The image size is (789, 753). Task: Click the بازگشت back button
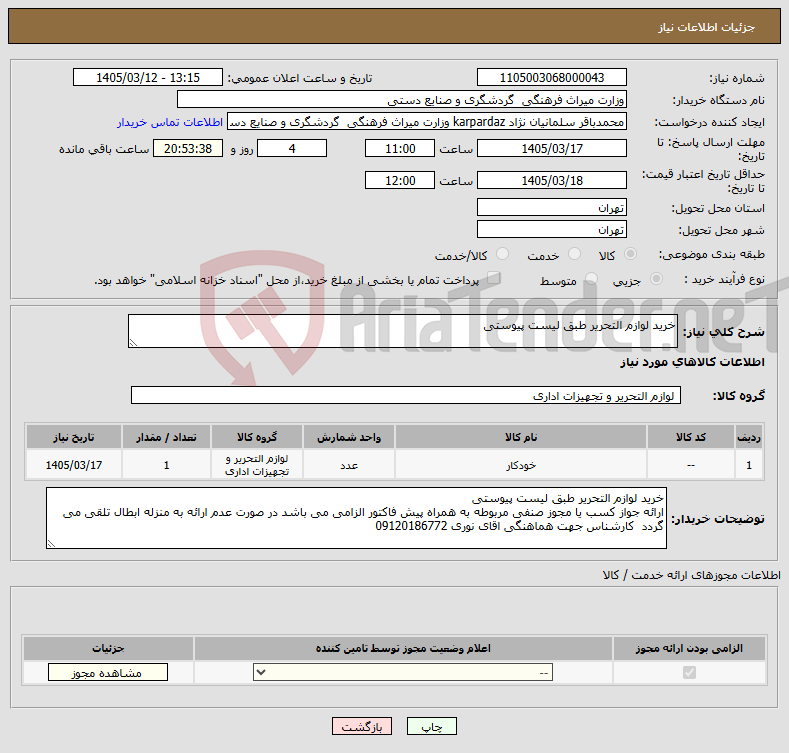362,727
